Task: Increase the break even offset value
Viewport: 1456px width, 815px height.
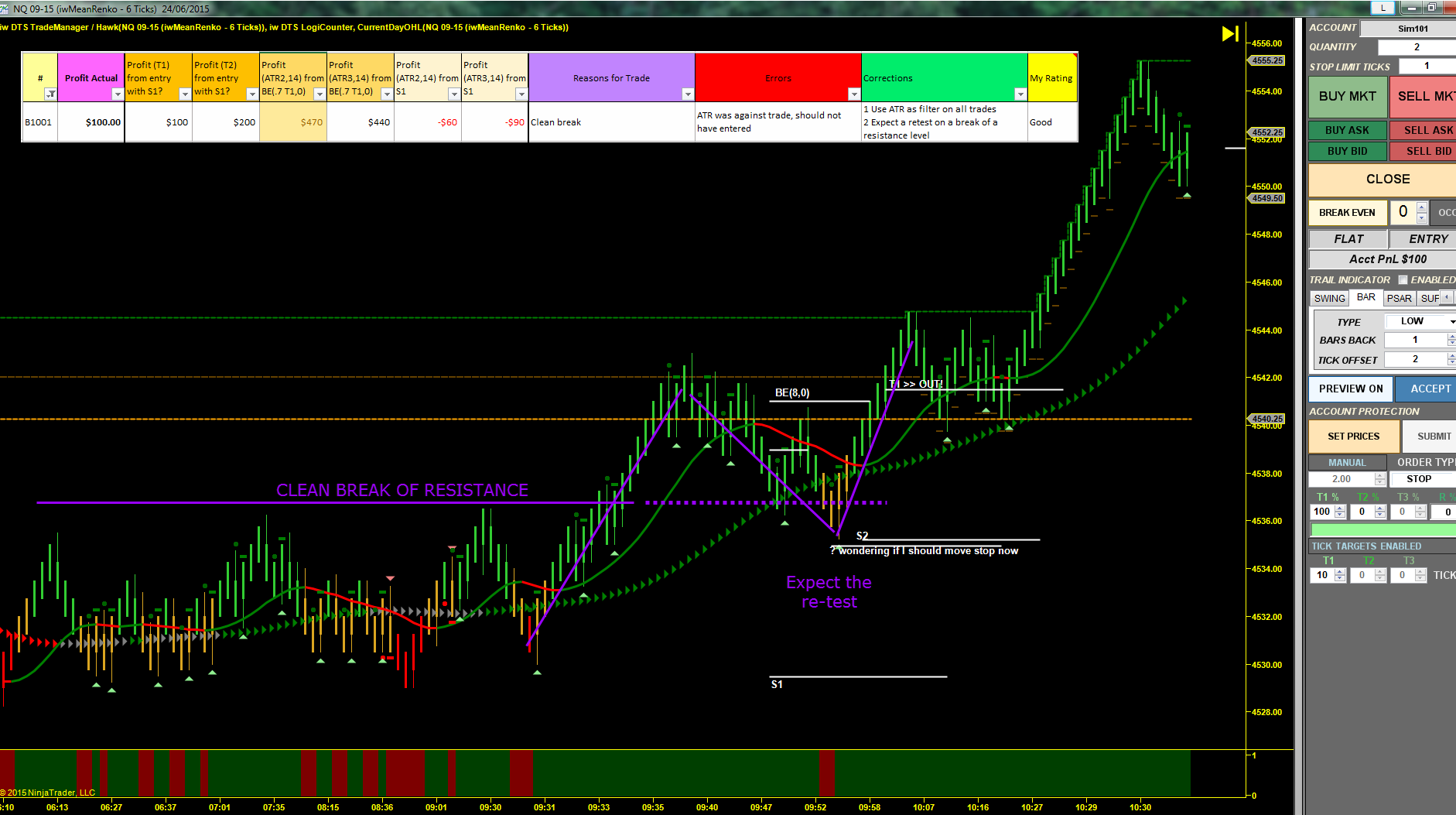Action: click(x=1422, y=207)
